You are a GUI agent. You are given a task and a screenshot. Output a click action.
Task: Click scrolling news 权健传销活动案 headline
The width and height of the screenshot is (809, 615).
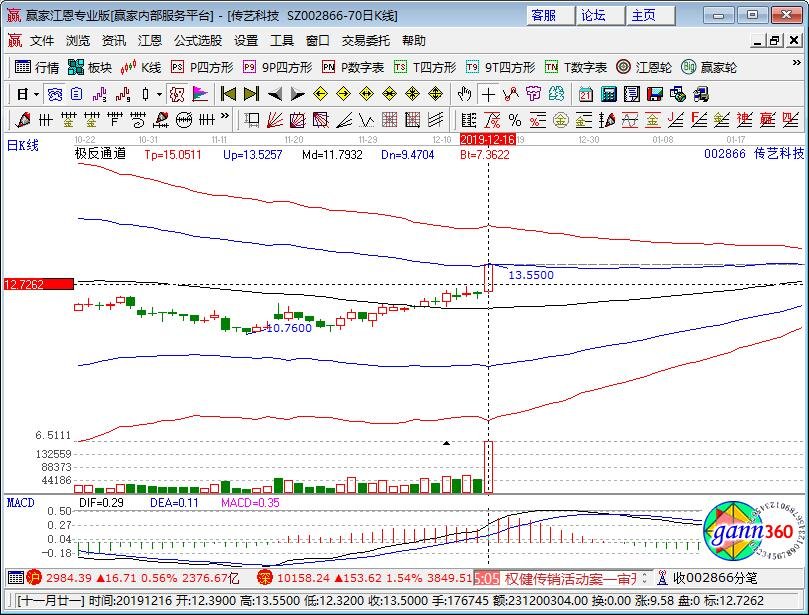click(x=571, y=578)
